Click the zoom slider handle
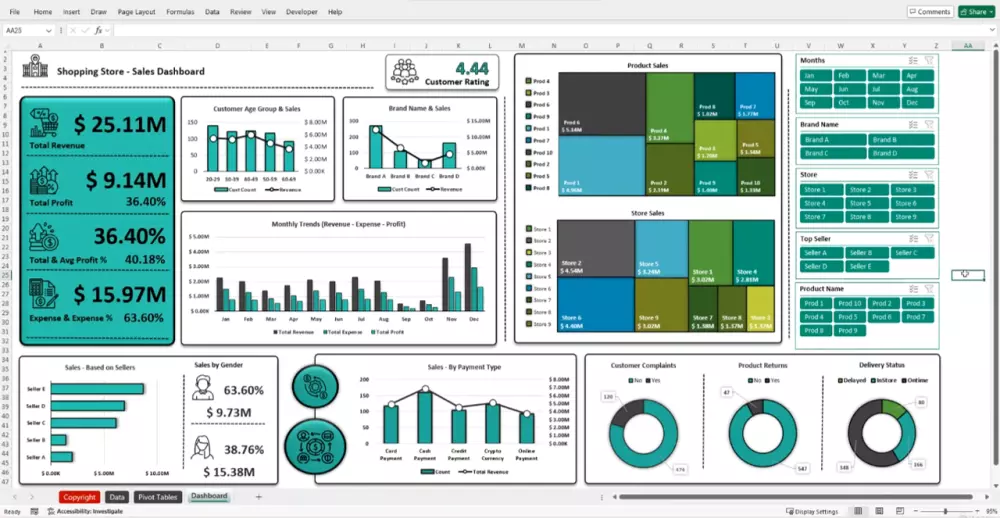Image resolution: width=1000 pixels, height=518 pixels. [945, 511]
